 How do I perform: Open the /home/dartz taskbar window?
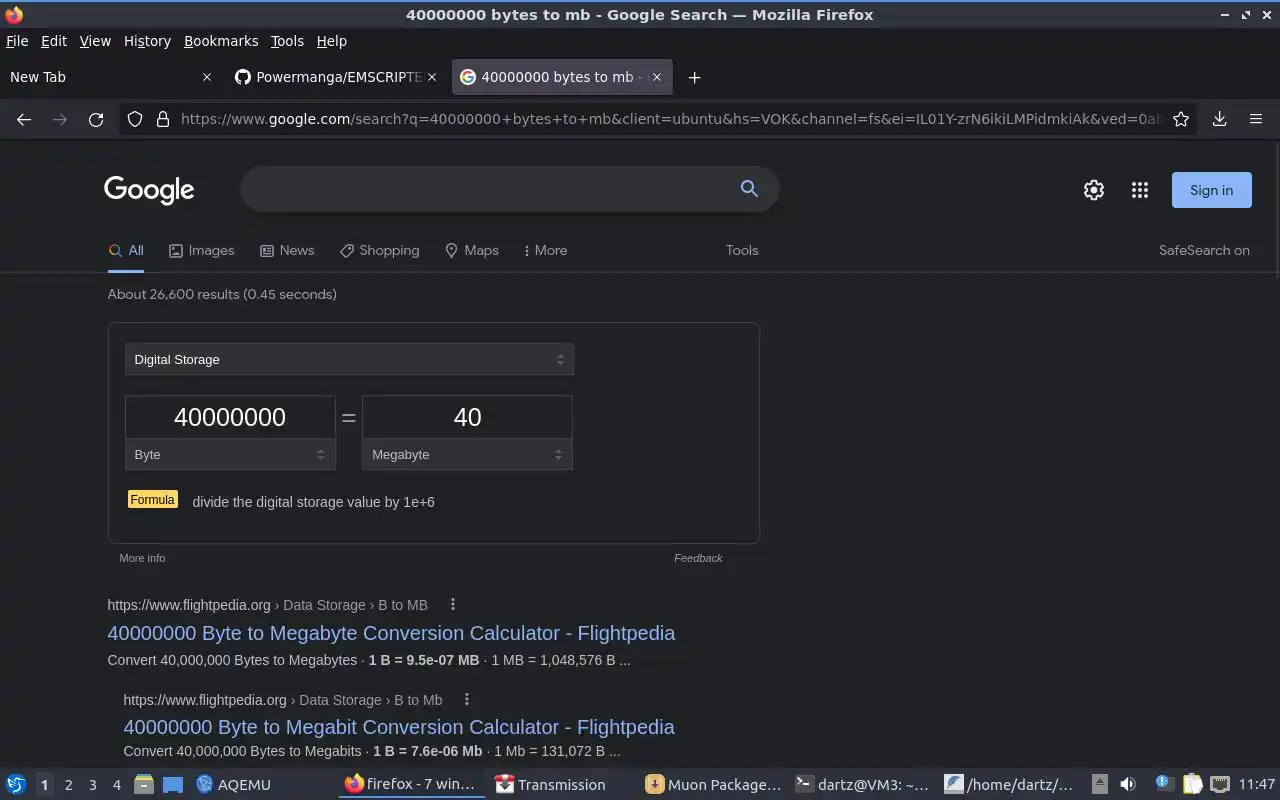[1010, 784]
